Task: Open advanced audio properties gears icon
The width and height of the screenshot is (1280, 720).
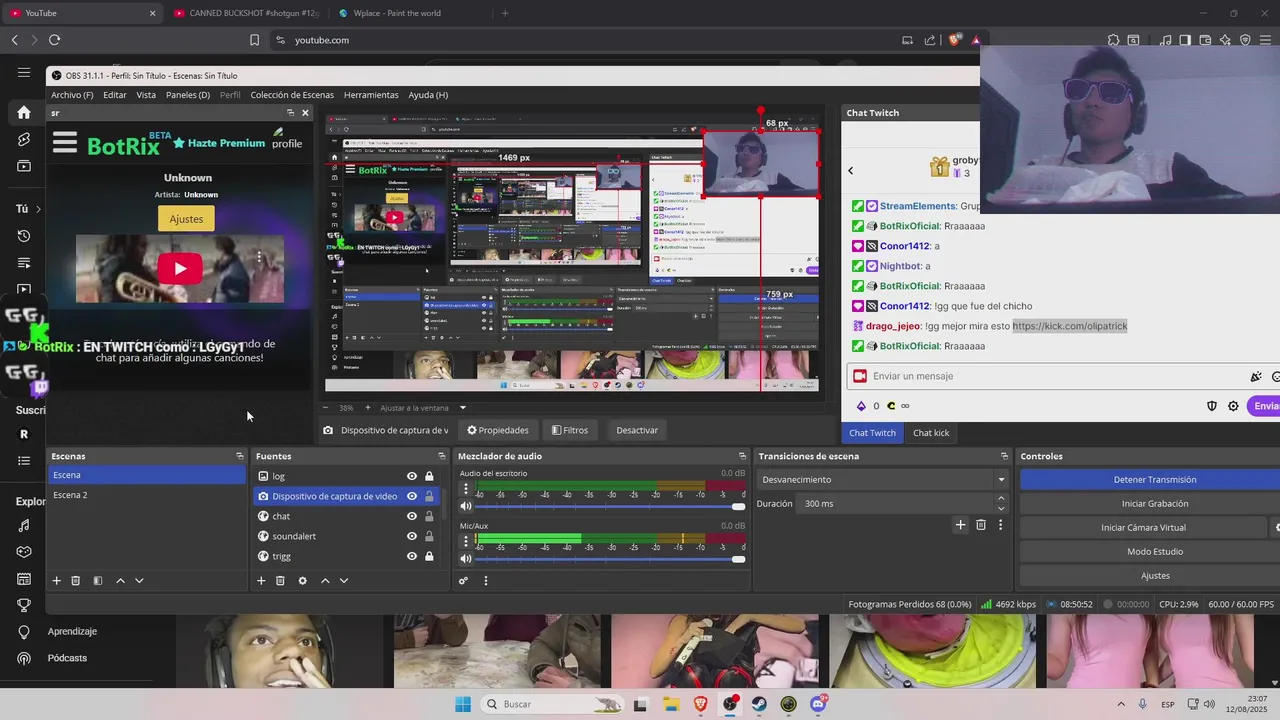Action: [x=463, y=580]
